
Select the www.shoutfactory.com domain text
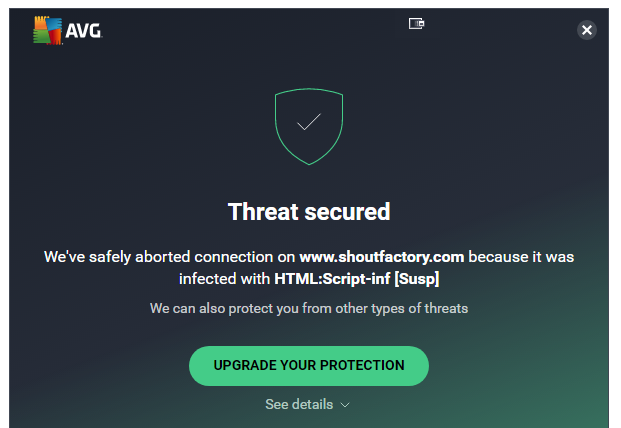click(382, 257)
